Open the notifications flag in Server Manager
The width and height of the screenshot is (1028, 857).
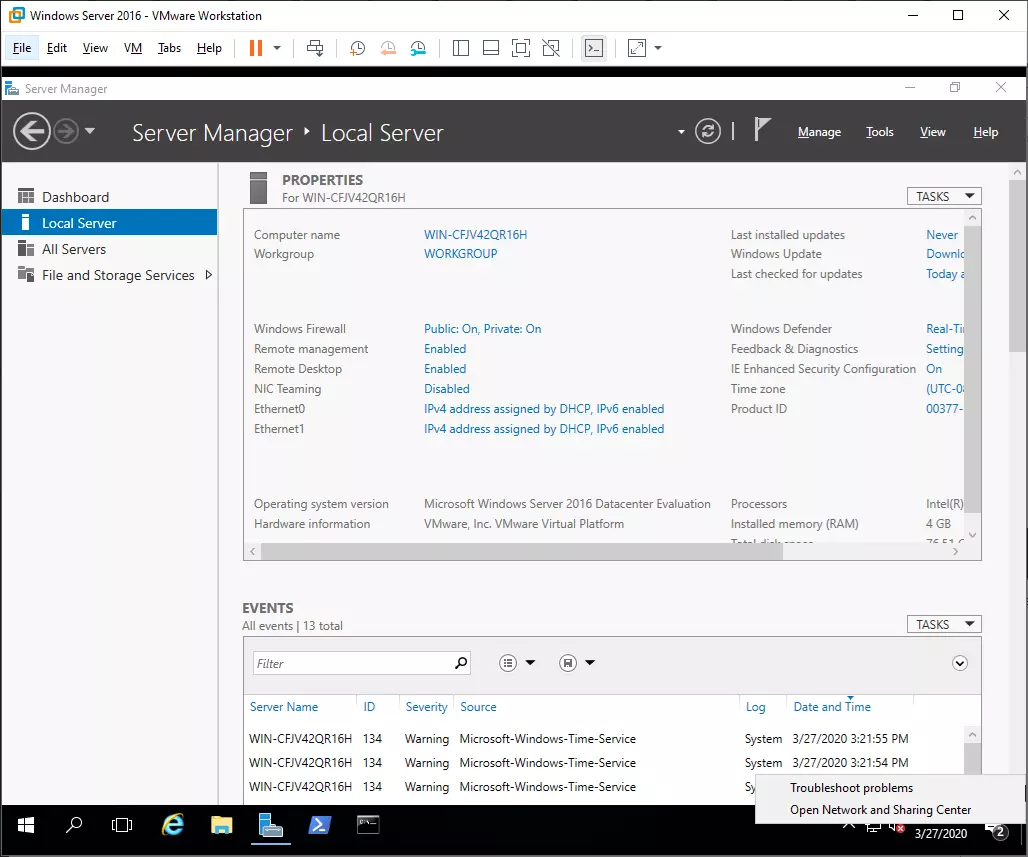761,129
